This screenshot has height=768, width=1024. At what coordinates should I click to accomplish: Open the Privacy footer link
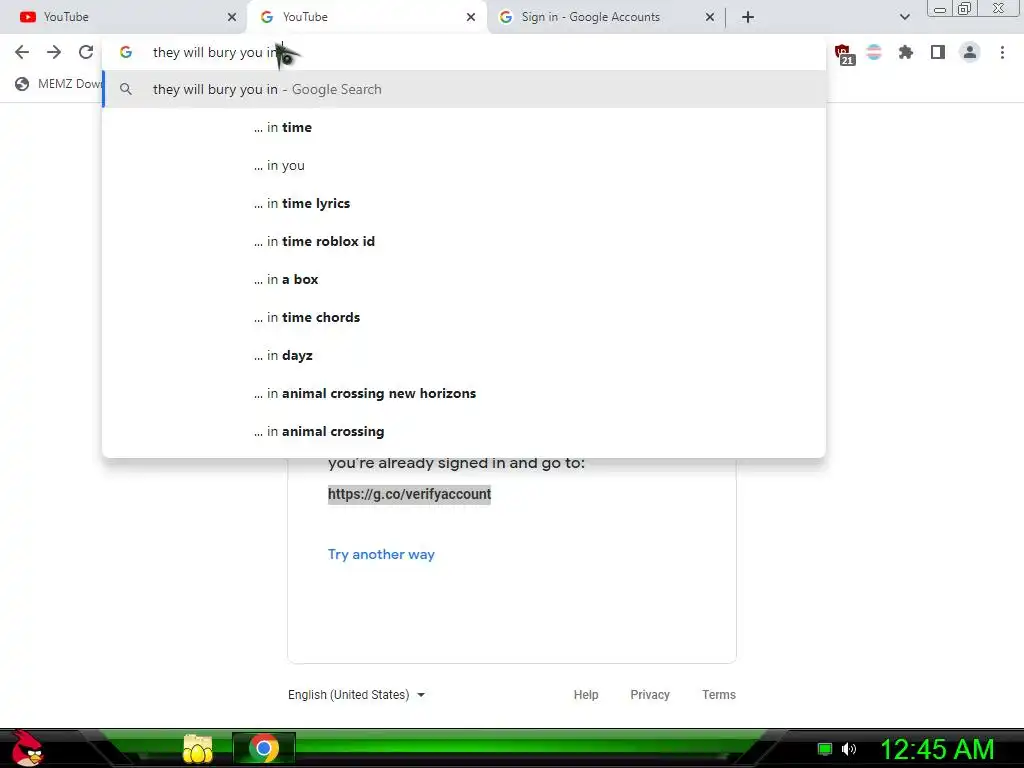tap(650, 695)
